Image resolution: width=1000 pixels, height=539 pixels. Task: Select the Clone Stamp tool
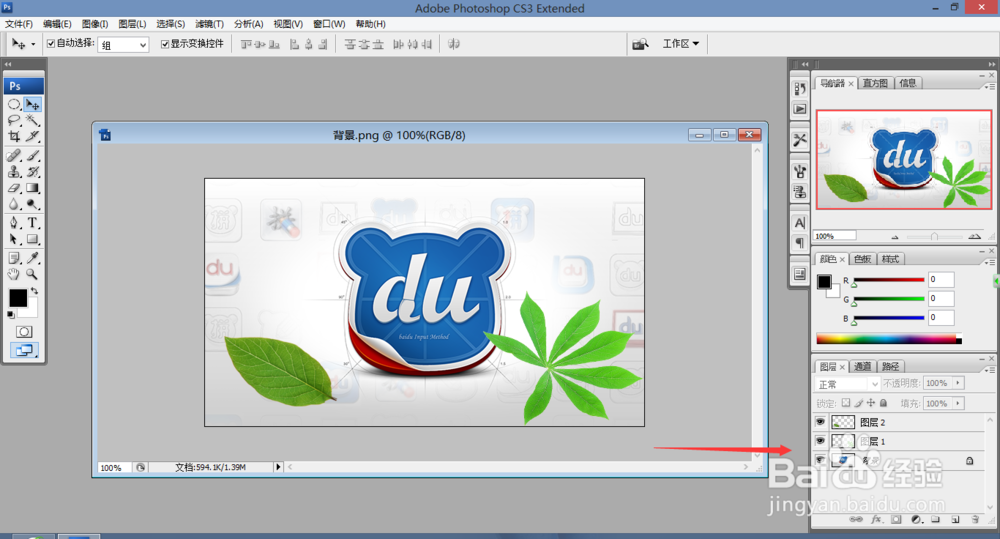pos(14,172)
